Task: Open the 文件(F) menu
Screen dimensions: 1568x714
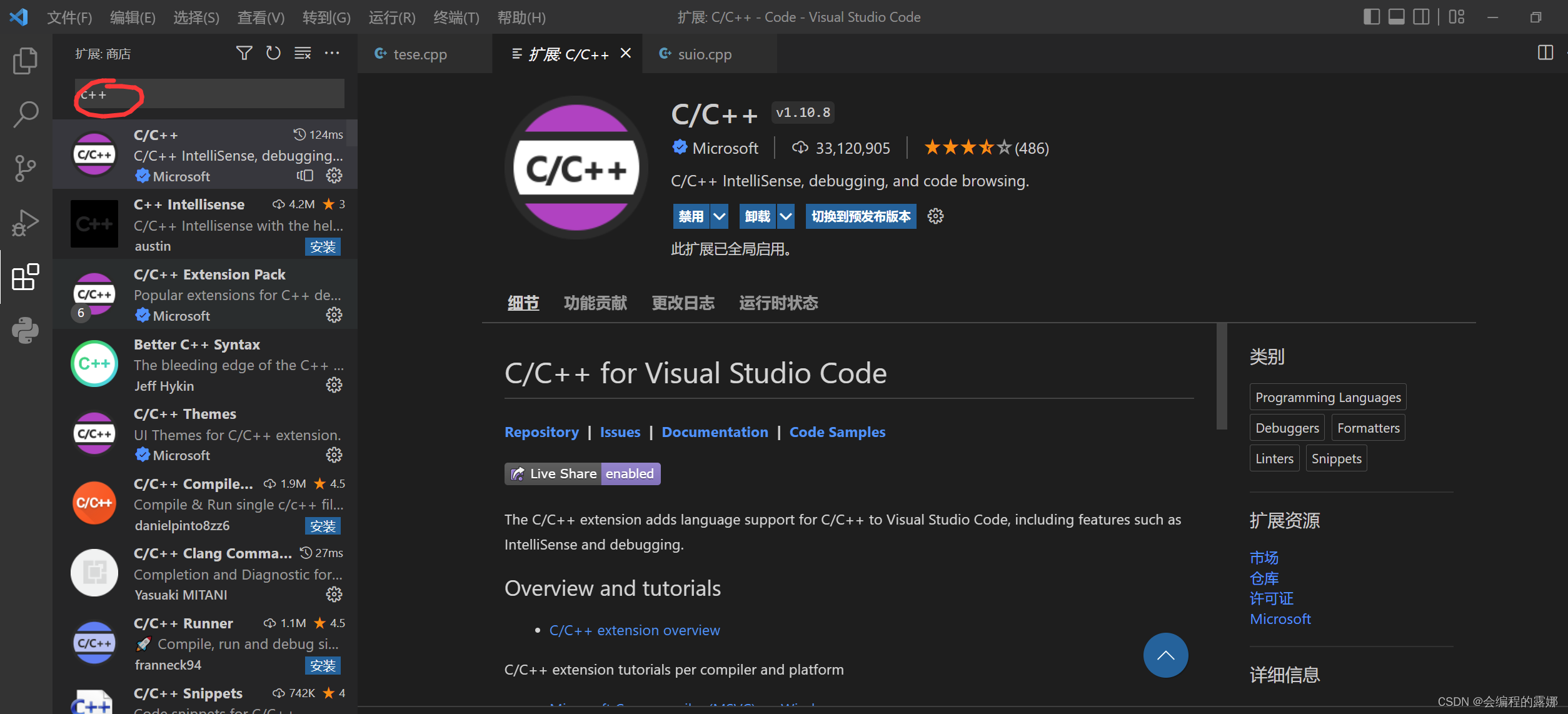Action: 69,18
